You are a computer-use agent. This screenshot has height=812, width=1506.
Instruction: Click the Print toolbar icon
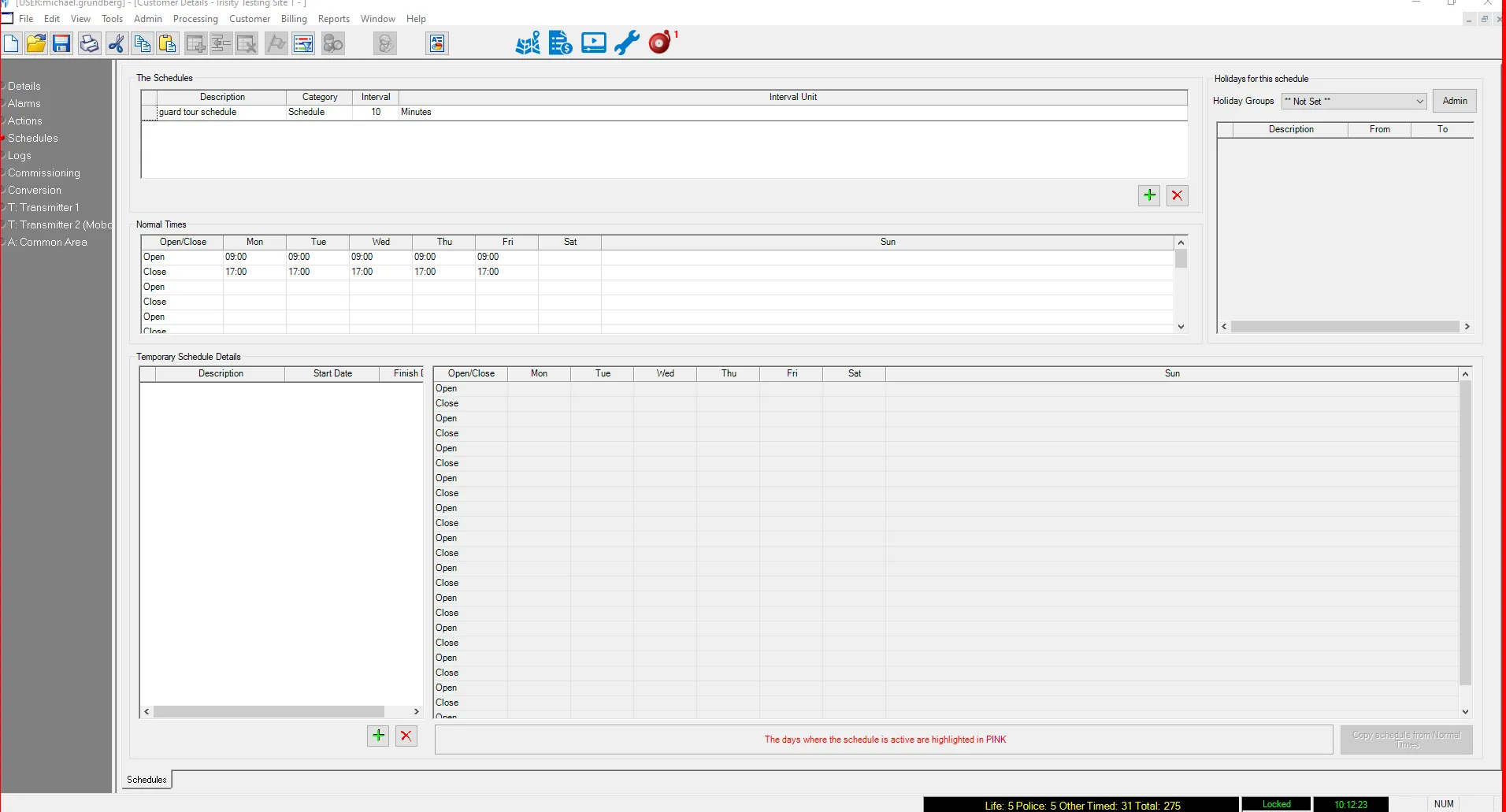coord(89,43)
